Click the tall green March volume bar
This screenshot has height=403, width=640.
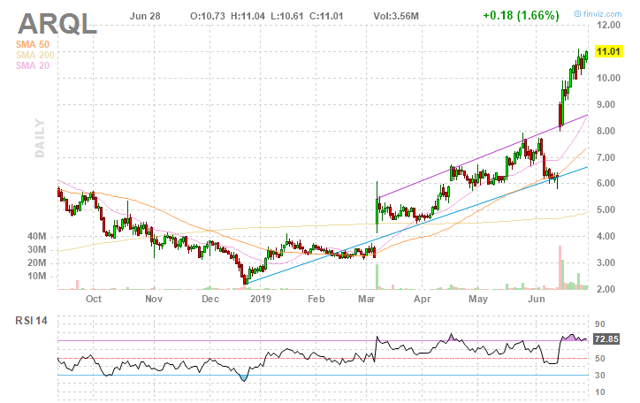click(x=377, y=277)
